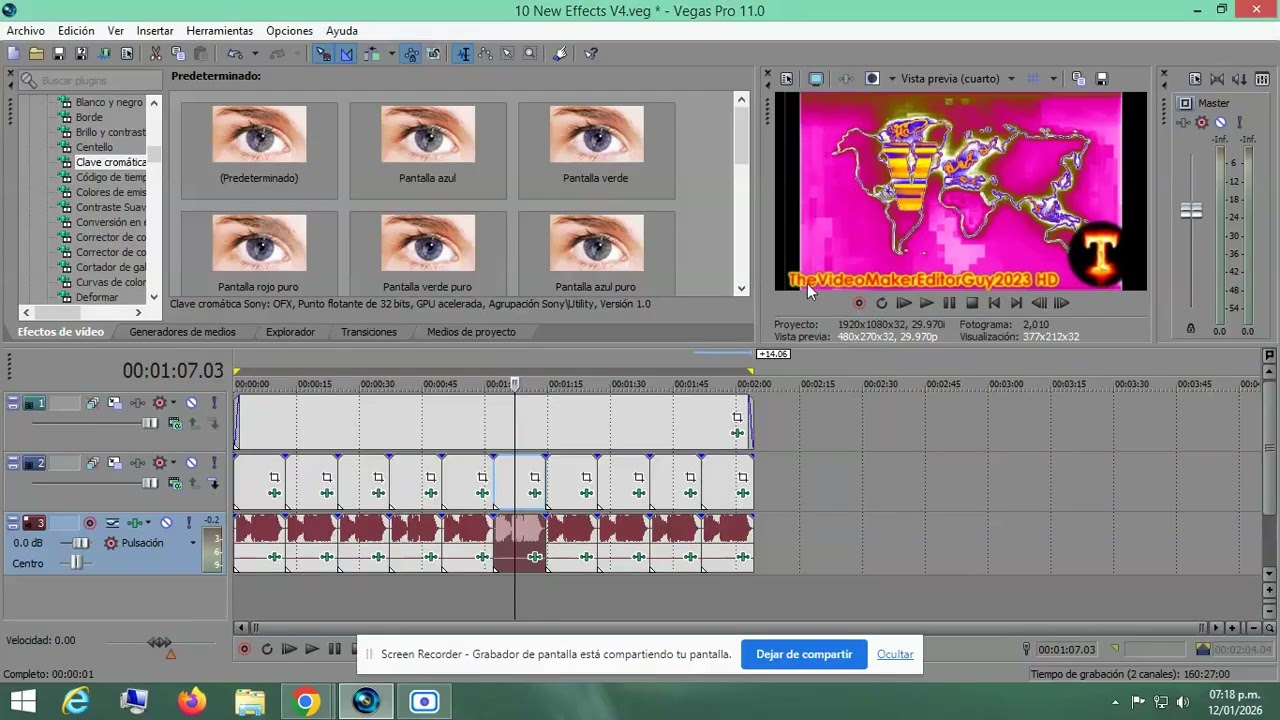Mute audio track 3
1280x720 pixels.
coord(166,523)
